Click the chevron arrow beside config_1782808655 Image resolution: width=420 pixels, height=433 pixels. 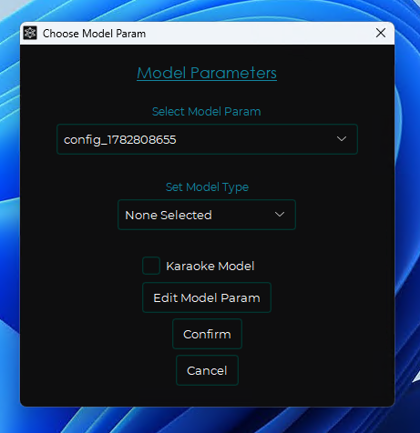[341, 139]
